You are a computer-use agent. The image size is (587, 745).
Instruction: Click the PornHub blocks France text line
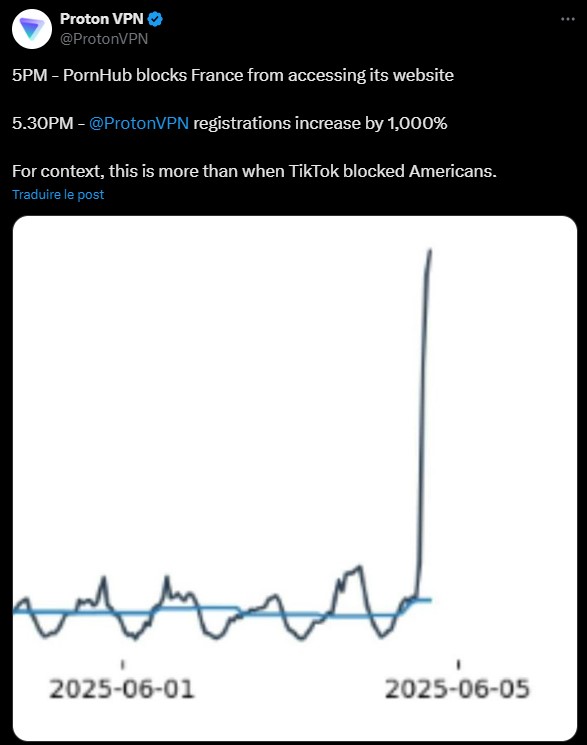(x=233, y=75)
